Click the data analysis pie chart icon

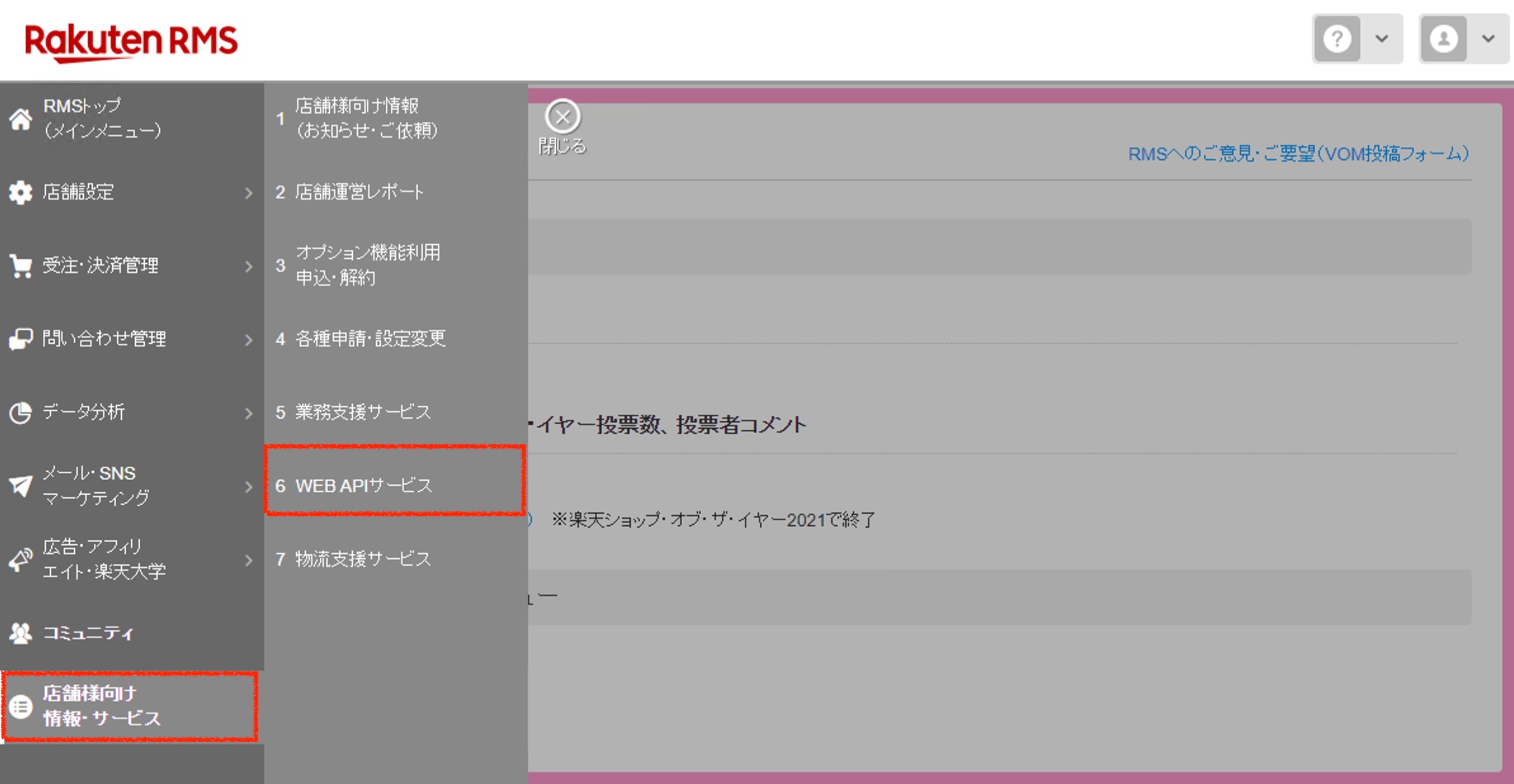pos(20,413)
